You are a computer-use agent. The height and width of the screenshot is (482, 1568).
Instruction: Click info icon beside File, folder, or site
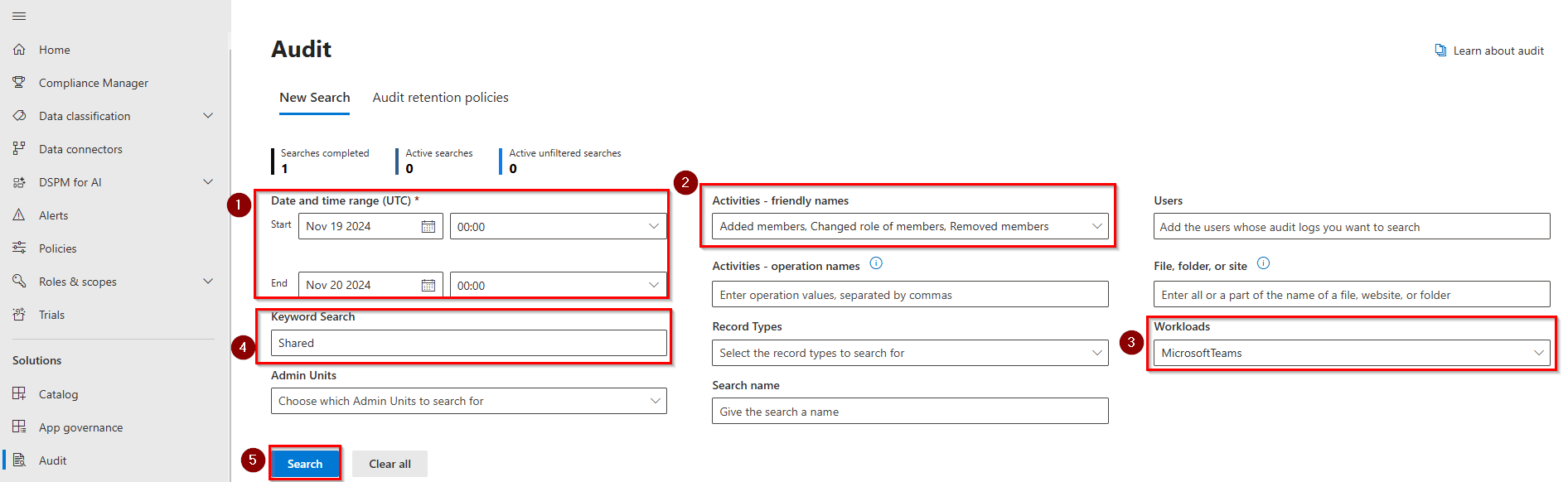[x=1263, y=264]
